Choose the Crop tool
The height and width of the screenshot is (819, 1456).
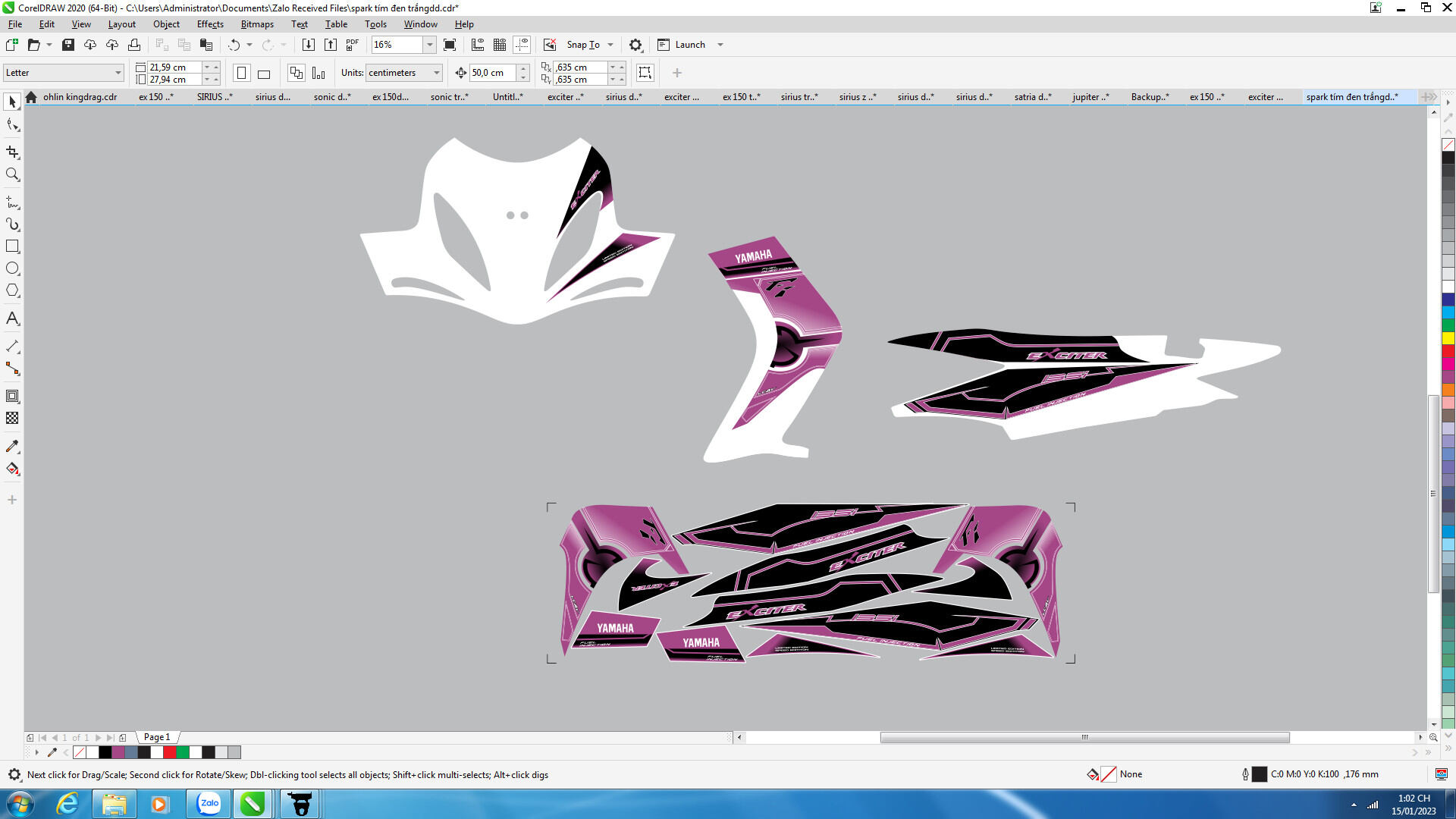12,152
